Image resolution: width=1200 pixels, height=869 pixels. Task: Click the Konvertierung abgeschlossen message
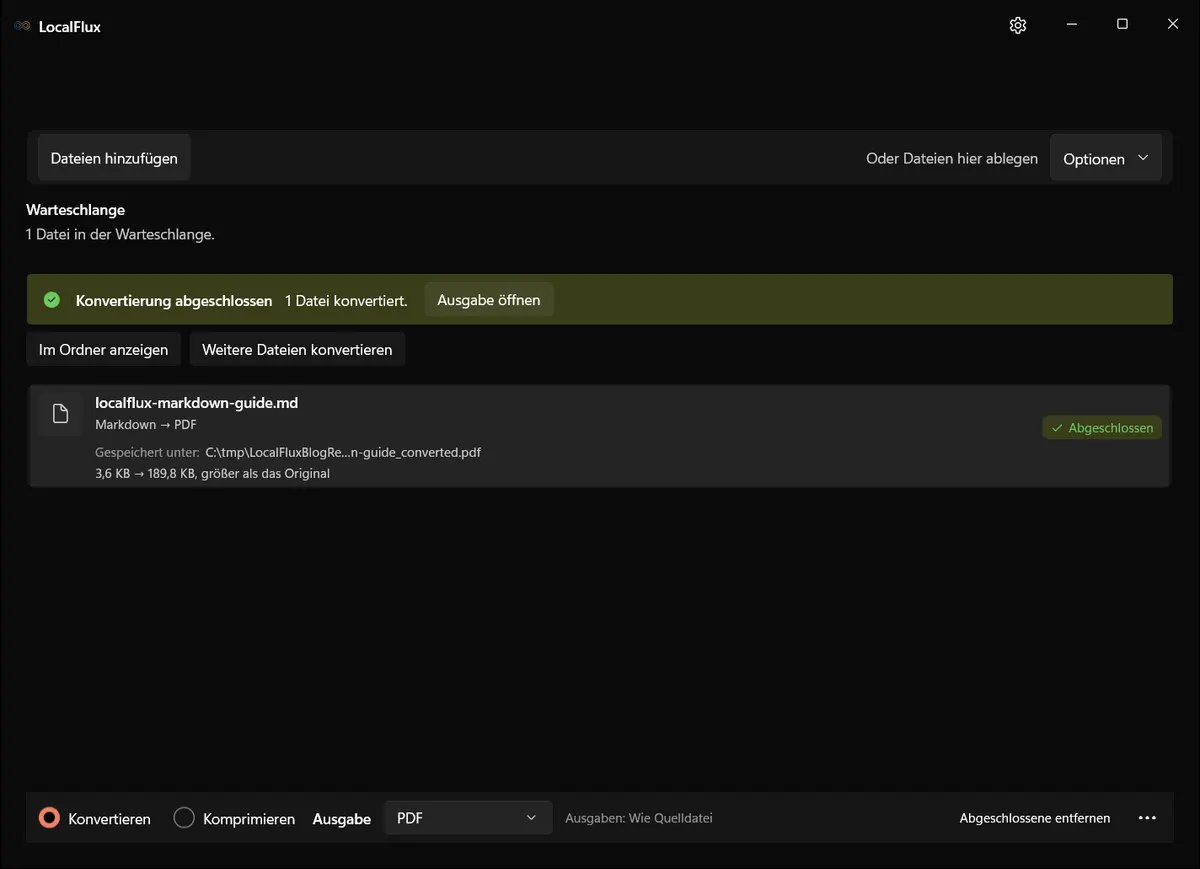pos(174,301)
